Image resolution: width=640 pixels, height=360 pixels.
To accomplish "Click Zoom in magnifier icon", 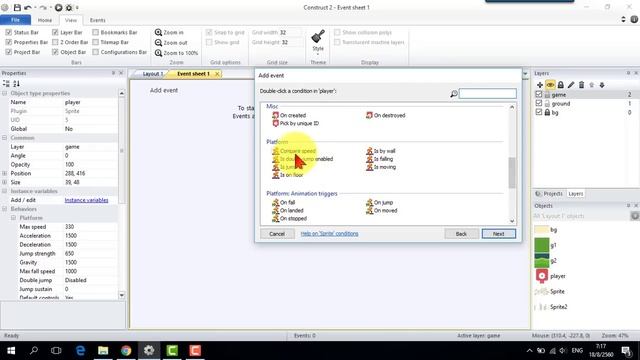I will [158, 32].
